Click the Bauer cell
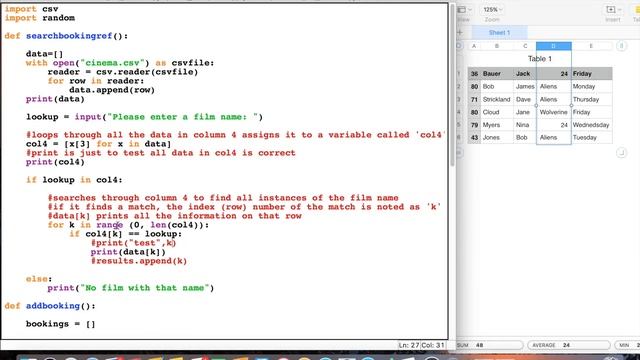The height and width of the screenshot is (360, 640). click(497, 74)
